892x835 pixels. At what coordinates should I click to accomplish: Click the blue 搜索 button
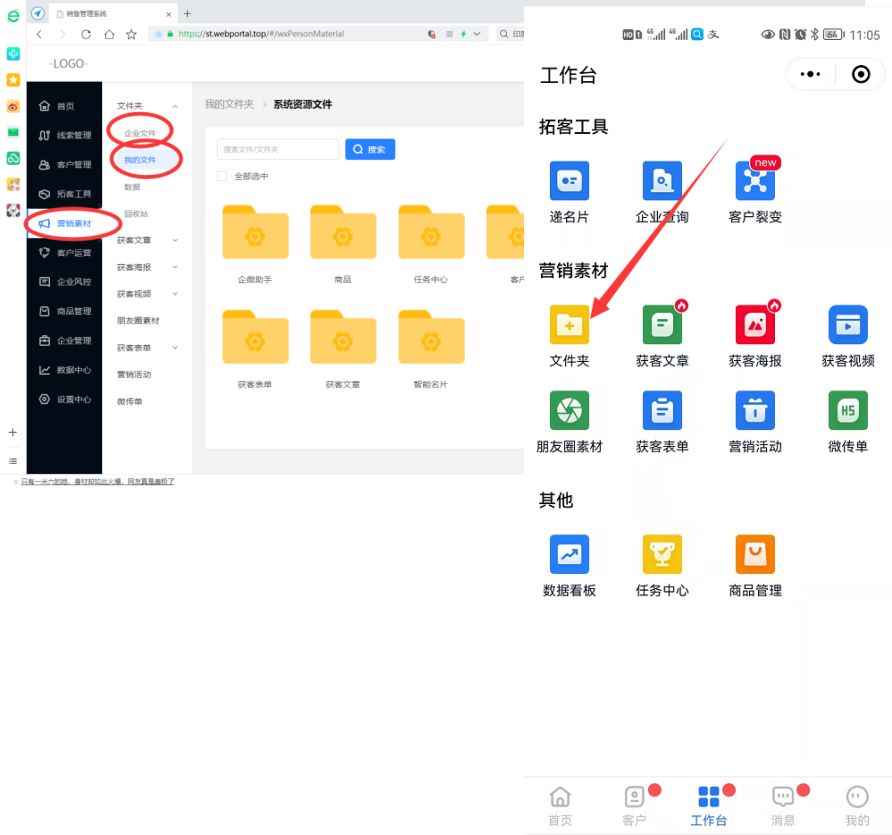370,149
